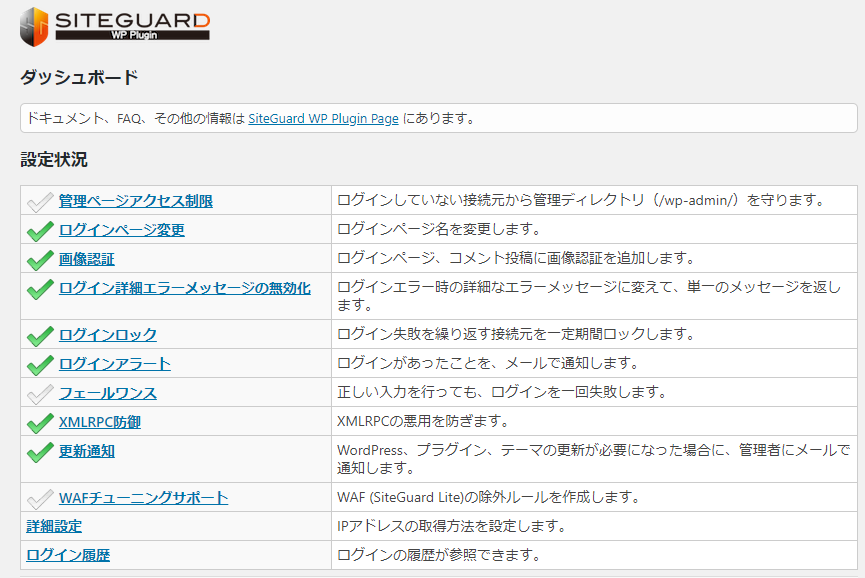Click description '正しい入力を行っても、ログインを一回失敗します。'
The image size is (865, 578).
pyautogui.click(x=503, y=392)
